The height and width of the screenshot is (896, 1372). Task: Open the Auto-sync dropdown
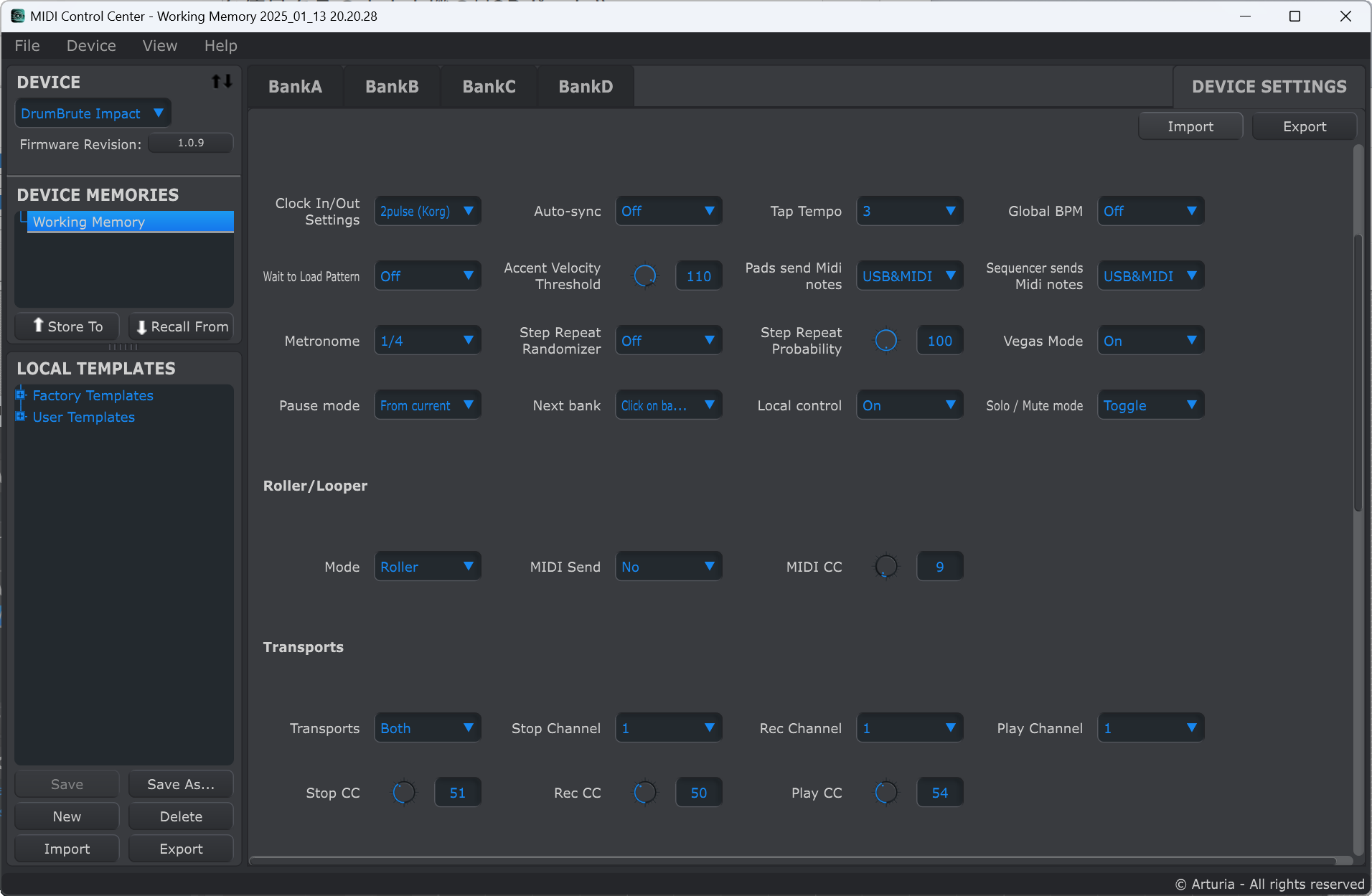[x=669, y=211]
